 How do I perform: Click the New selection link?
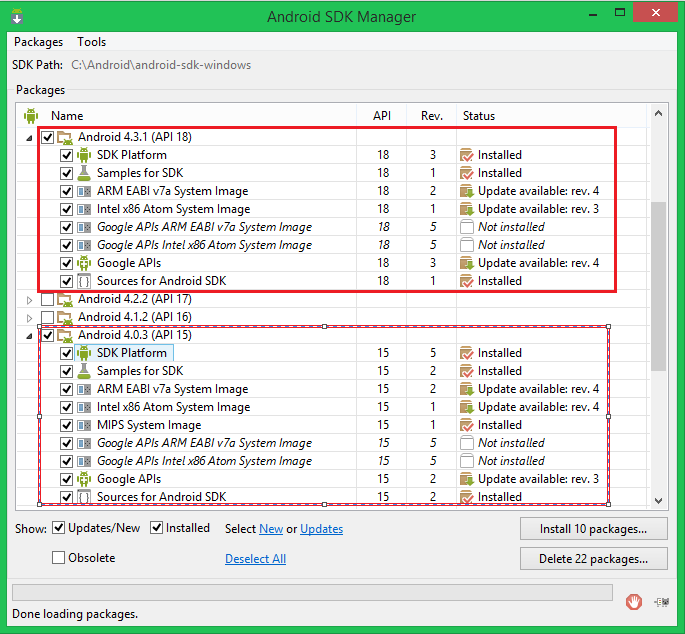pos(271,529)
